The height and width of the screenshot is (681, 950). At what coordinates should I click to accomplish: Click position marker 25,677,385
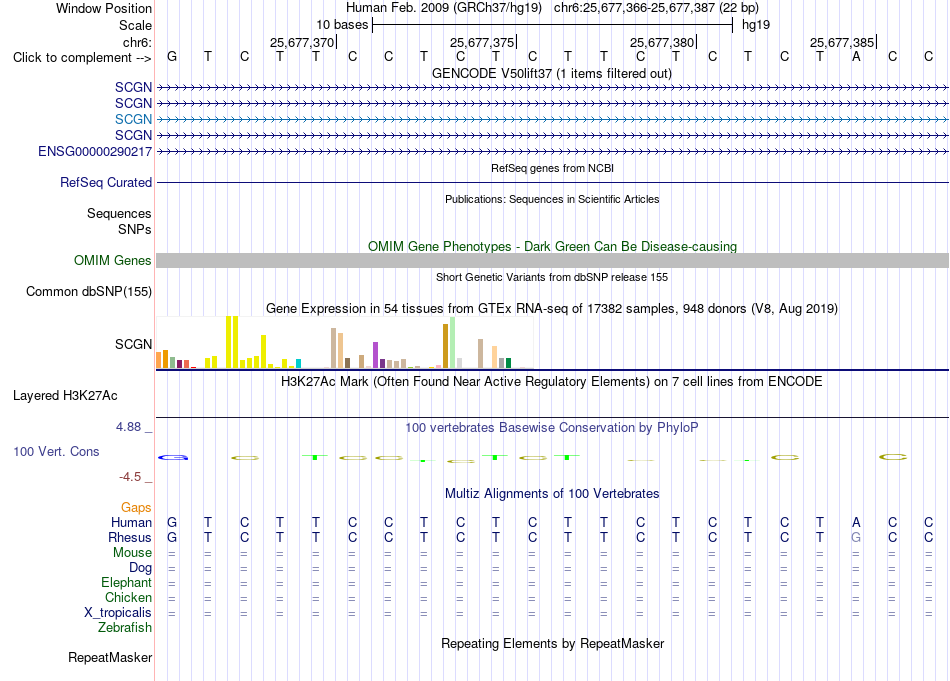coord(842,42)
